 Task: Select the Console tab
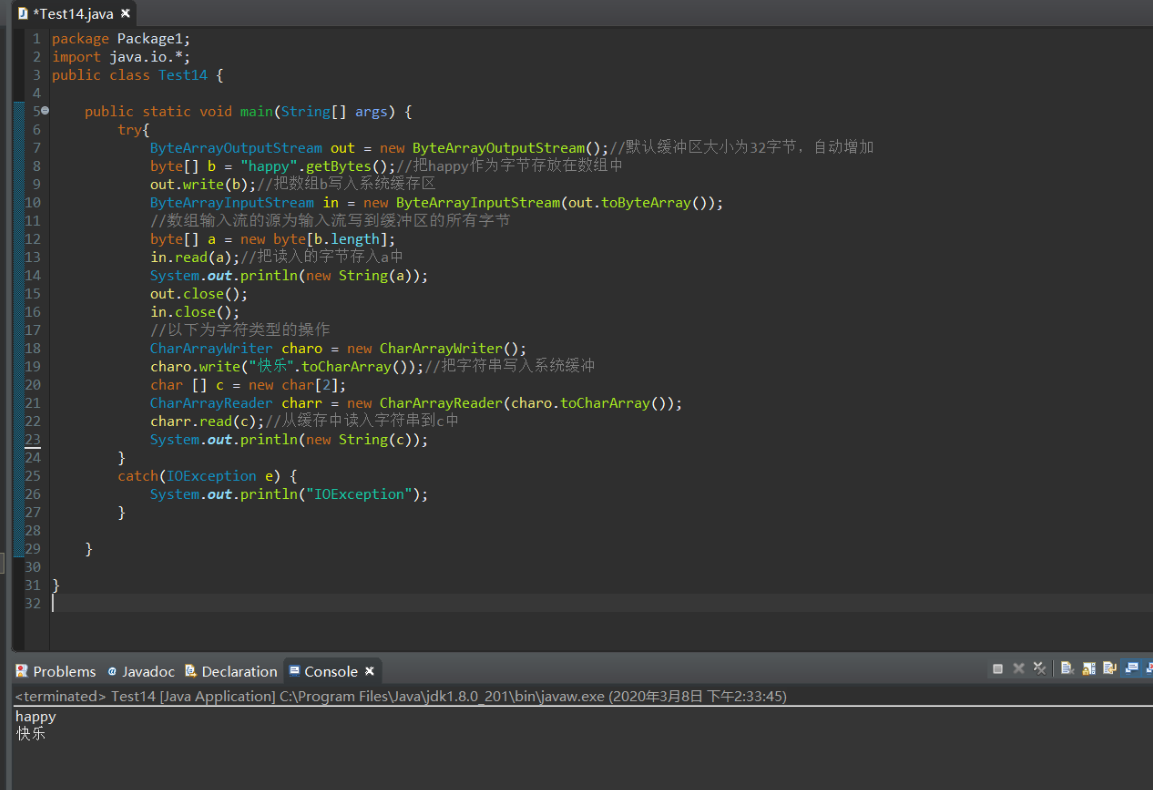coord(330,672)
